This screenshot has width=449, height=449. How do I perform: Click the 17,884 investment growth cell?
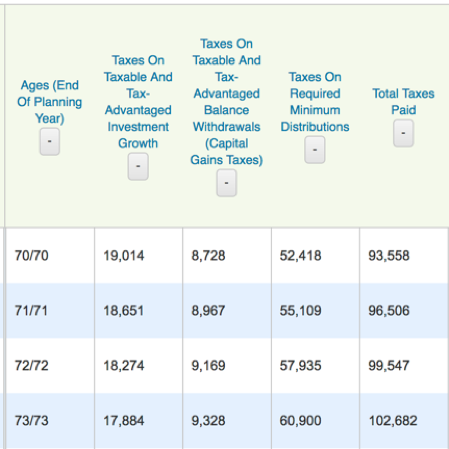(x=138, y=421)
